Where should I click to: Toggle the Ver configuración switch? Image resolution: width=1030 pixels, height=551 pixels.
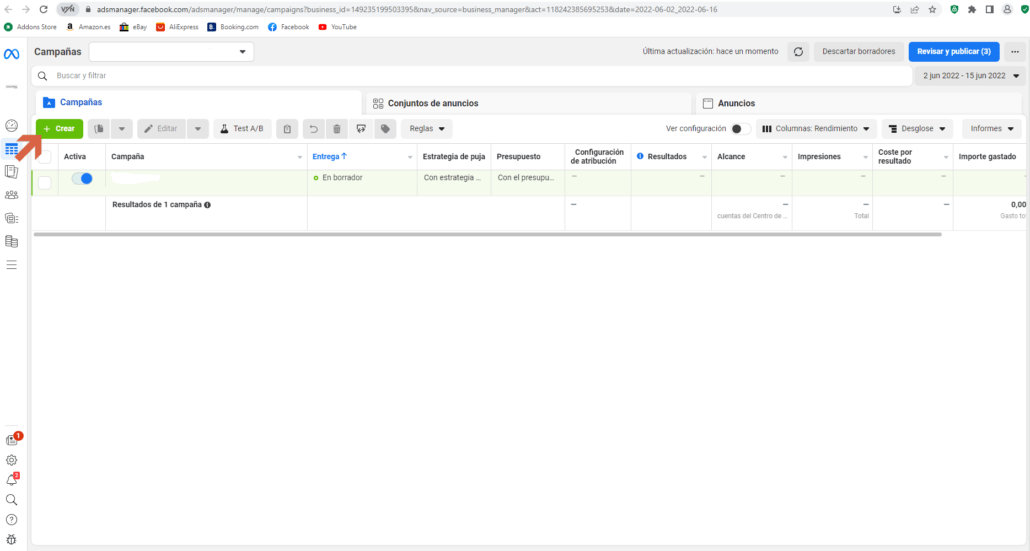pyautogui.click(x=740, y=129)
